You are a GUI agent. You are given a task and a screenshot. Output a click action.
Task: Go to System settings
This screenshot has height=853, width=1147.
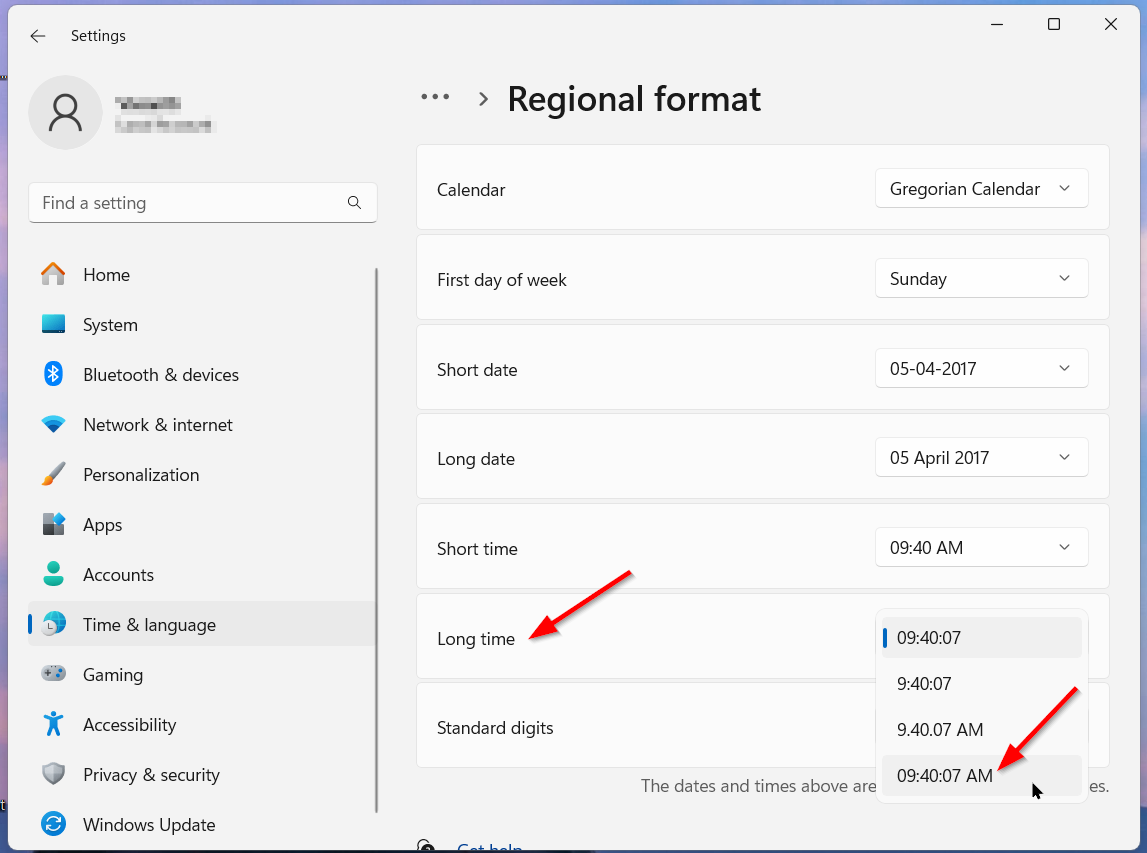pyautogui.click(x=202, y=325)
